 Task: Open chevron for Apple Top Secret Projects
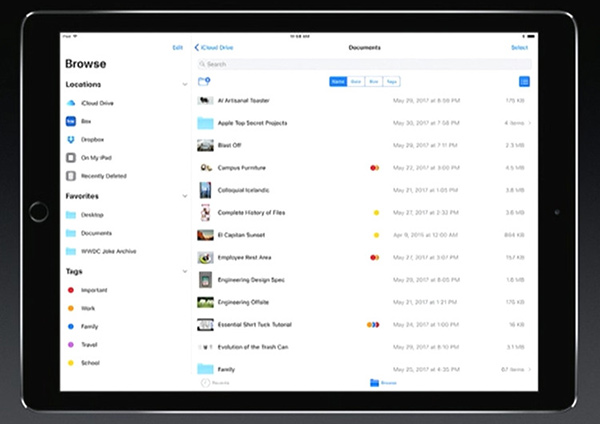click(x=530, y=123)
